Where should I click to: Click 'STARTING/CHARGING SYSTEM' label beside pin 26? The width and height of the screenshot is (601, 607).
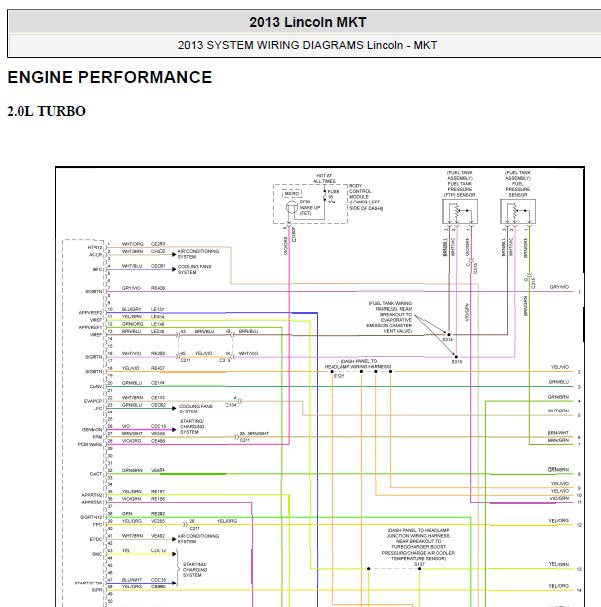click(x=192, y=427)
